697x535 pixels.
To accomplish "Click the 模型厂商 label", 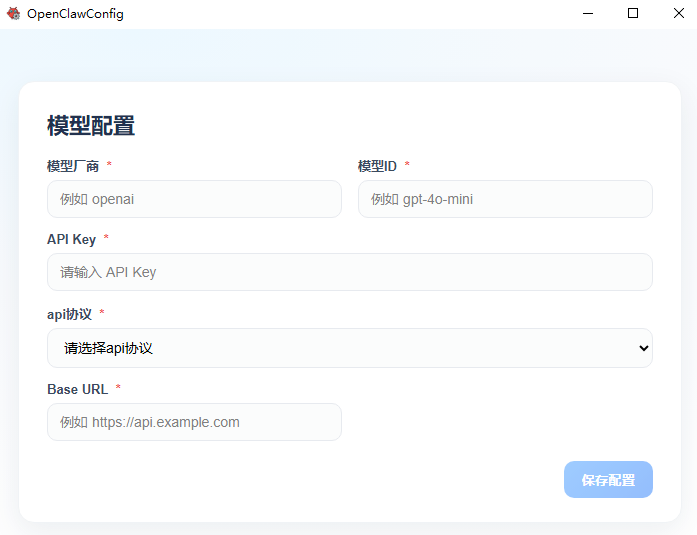I will 73,166.
